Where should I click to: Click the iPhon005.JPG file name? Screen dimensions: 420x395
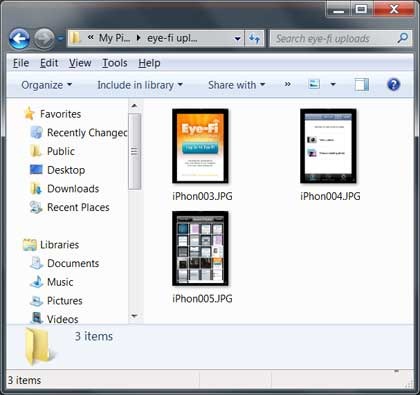click(202, 298)
